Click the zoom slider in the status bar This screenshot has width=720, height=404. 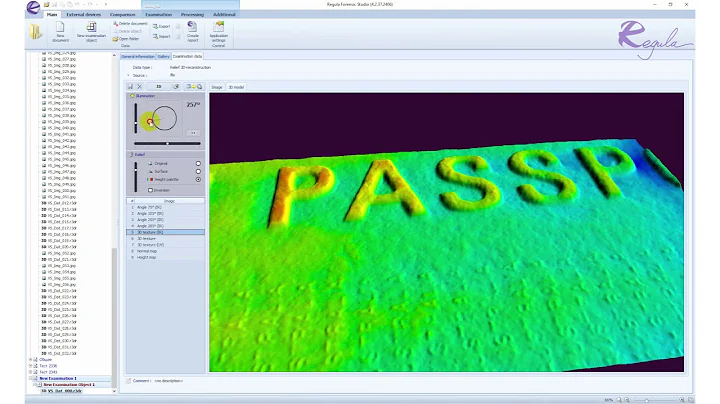pos(654,400)
